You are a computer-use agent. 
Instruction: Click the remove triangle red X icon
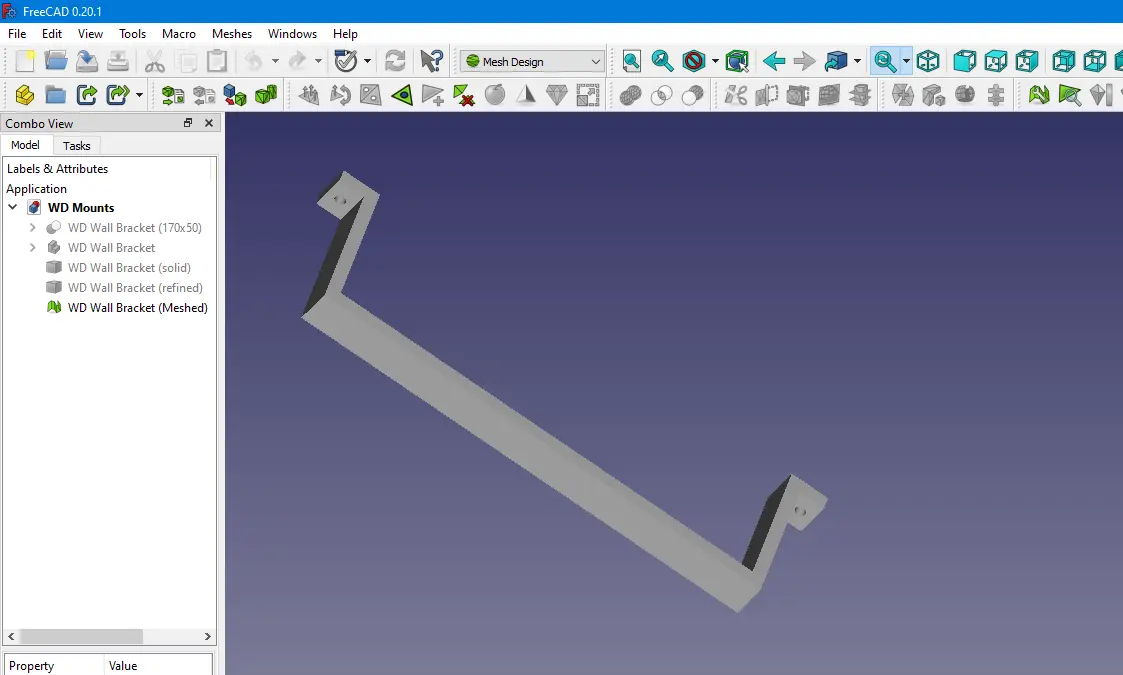463,95
